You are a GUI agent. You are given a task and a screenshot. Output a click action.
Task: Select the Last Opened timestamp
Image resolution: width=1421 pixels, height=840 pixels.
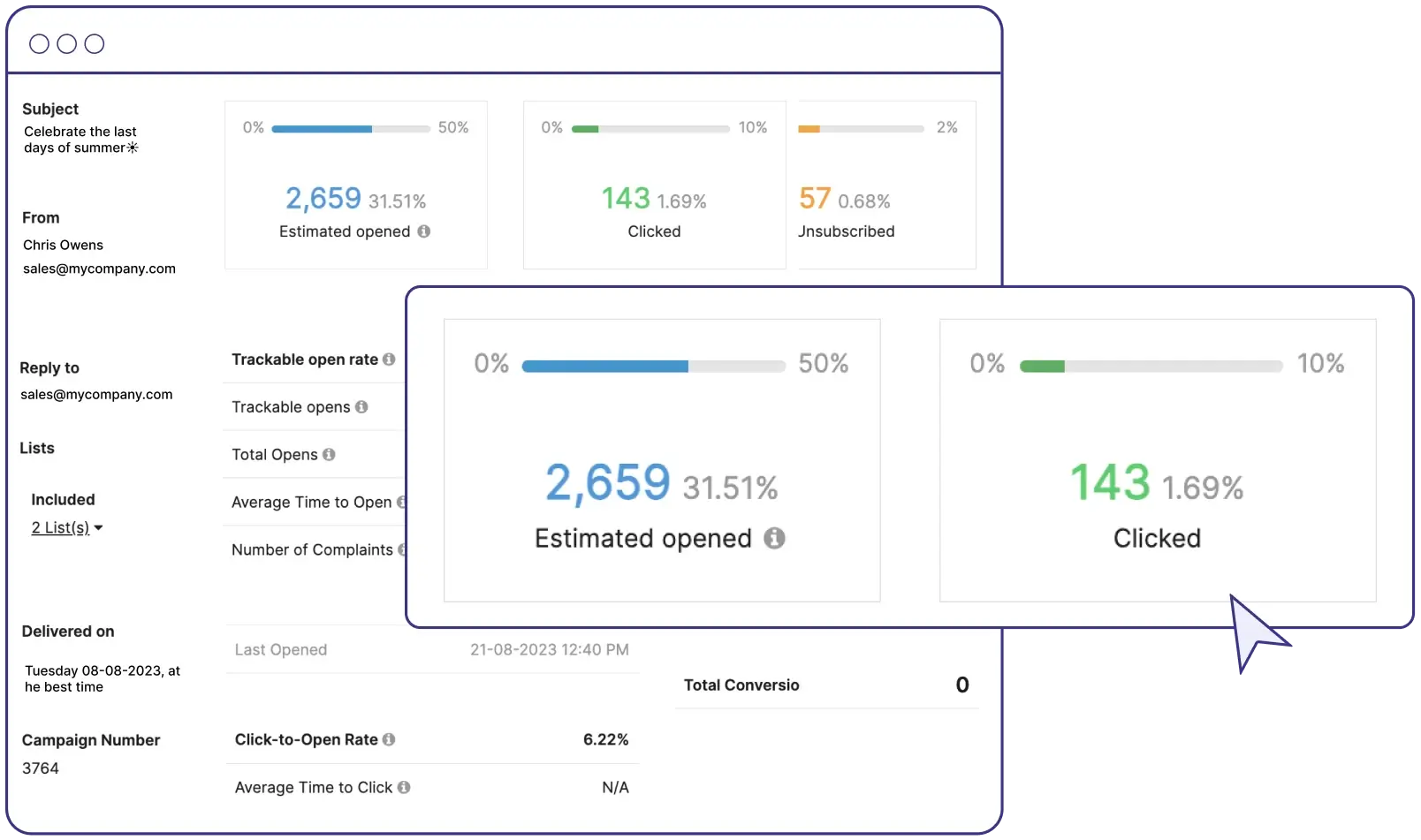[x=549, y=649]
